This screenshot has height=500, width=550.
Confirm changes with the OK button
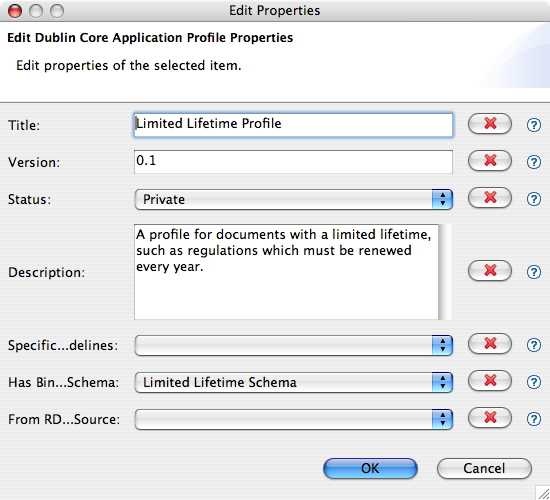tap(370, 468)
